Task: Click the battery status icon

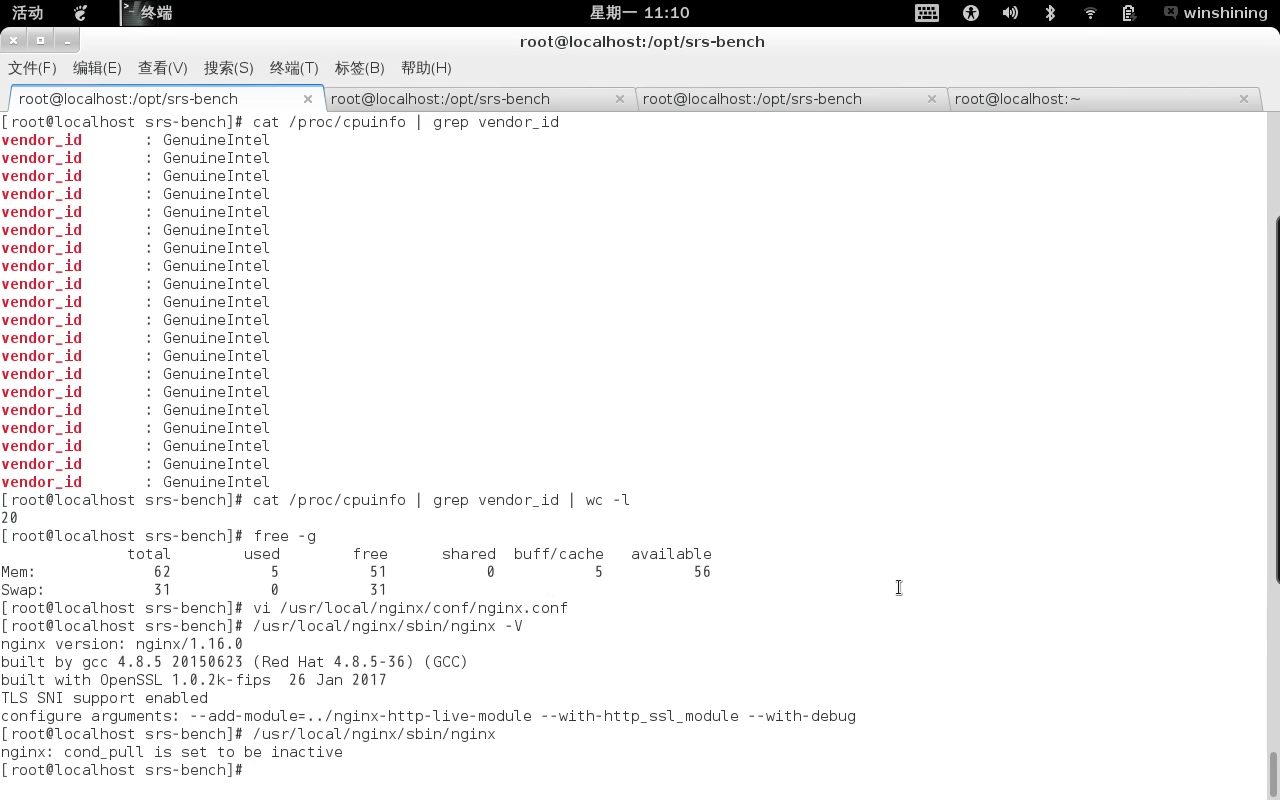Action: 1128,13
